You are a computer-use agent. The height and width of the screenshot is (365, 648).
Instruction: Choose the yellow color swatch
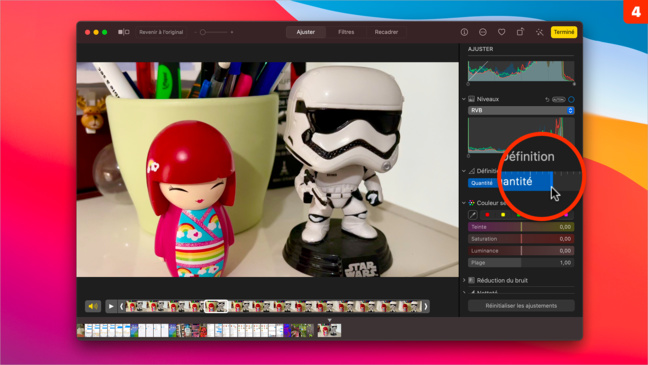click(x=503, y=215)
